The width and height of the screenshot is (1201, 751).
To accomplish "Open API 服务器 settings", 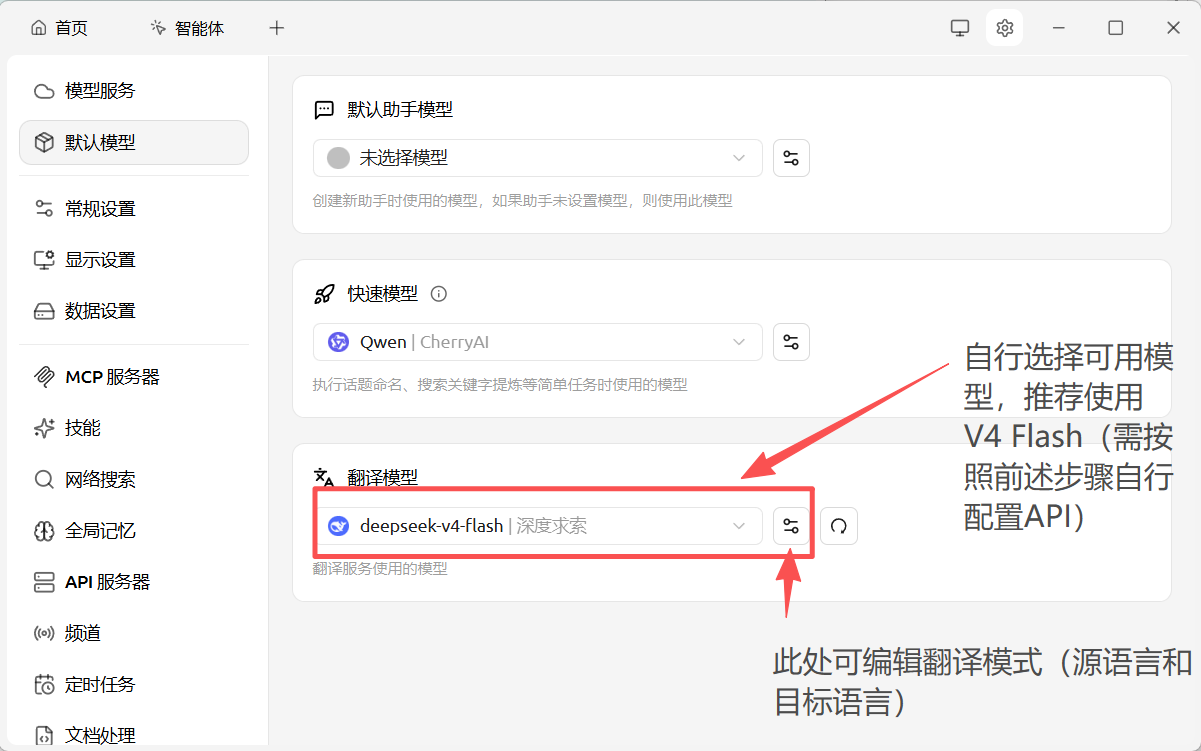I will (x=134, y=582).
